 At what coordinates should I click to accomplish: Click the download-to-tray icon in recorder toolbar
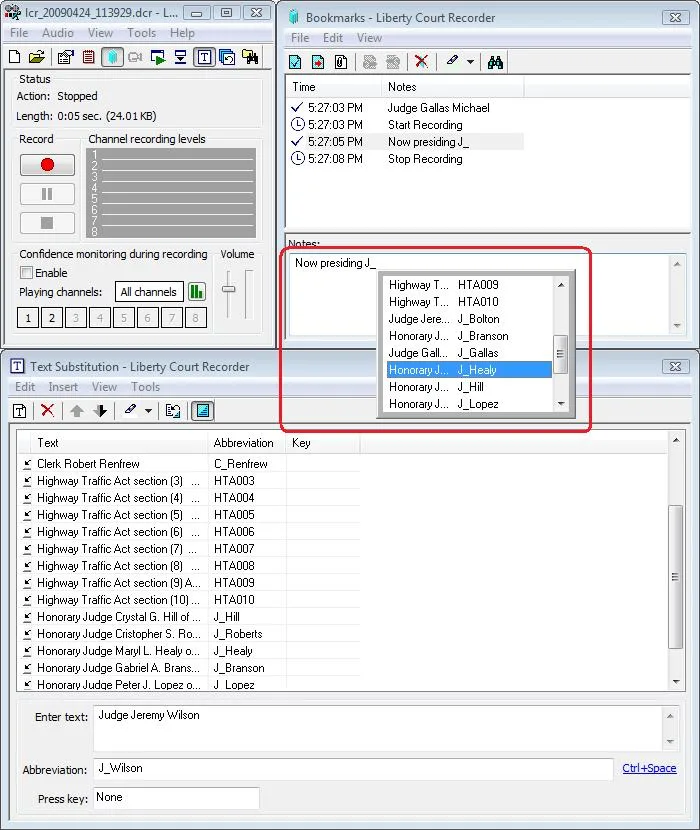click(x=181, y=57)
